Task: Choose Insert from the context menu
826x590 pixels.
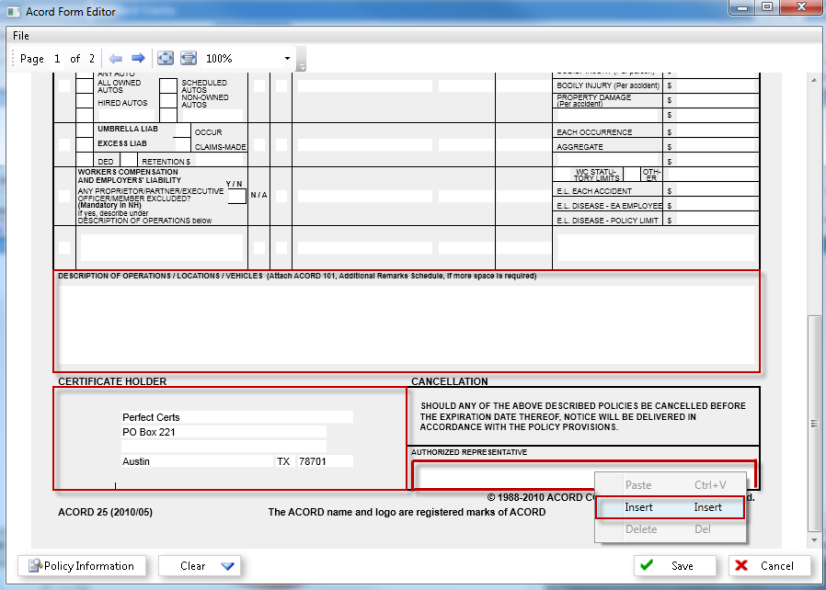Action: (x=669, y=508)
